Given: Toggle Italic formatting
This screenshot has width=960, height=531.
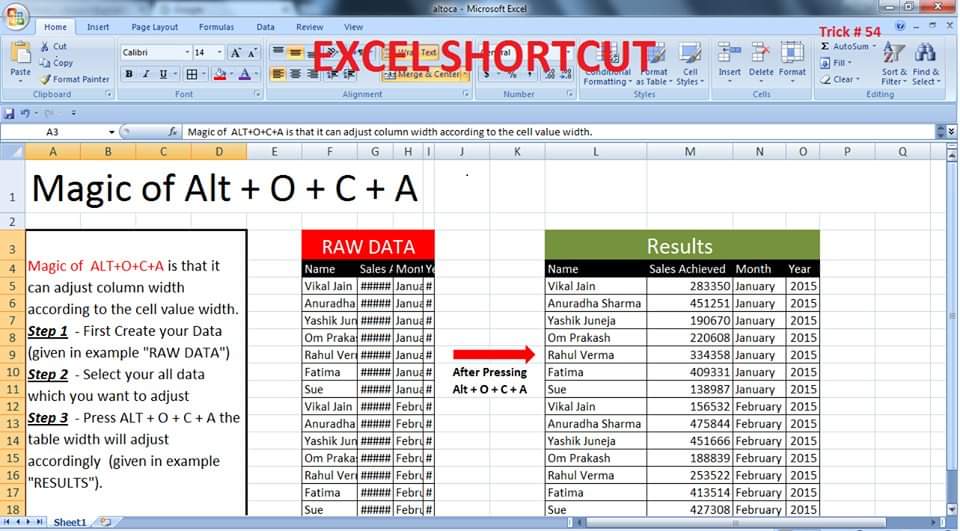Looking at the screenshot, I should pyautogui.click(x=146, y=75).
